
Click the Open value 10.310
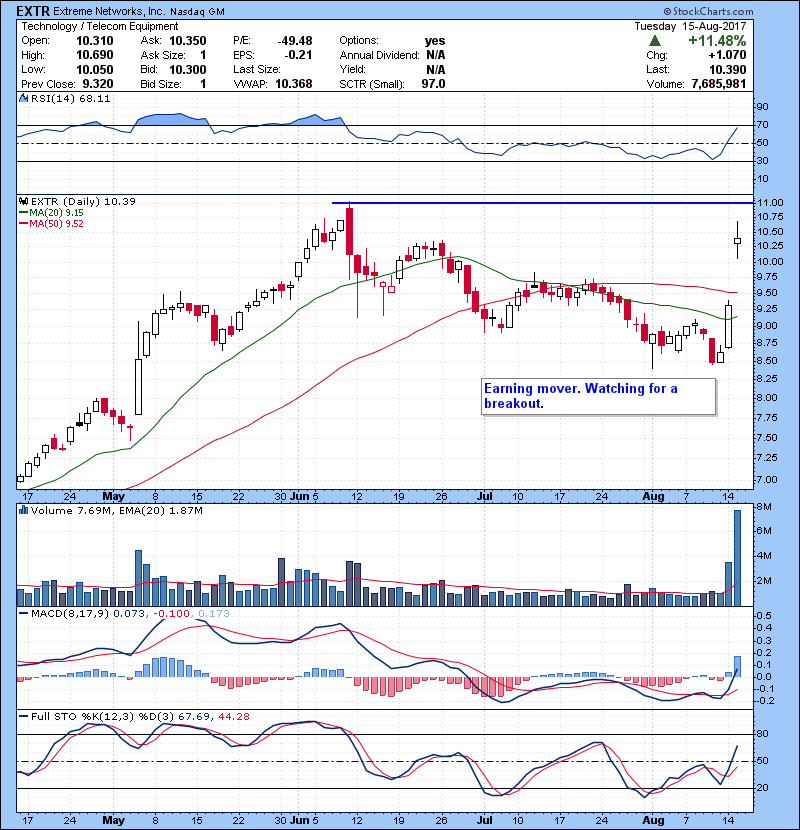point(94,41)
